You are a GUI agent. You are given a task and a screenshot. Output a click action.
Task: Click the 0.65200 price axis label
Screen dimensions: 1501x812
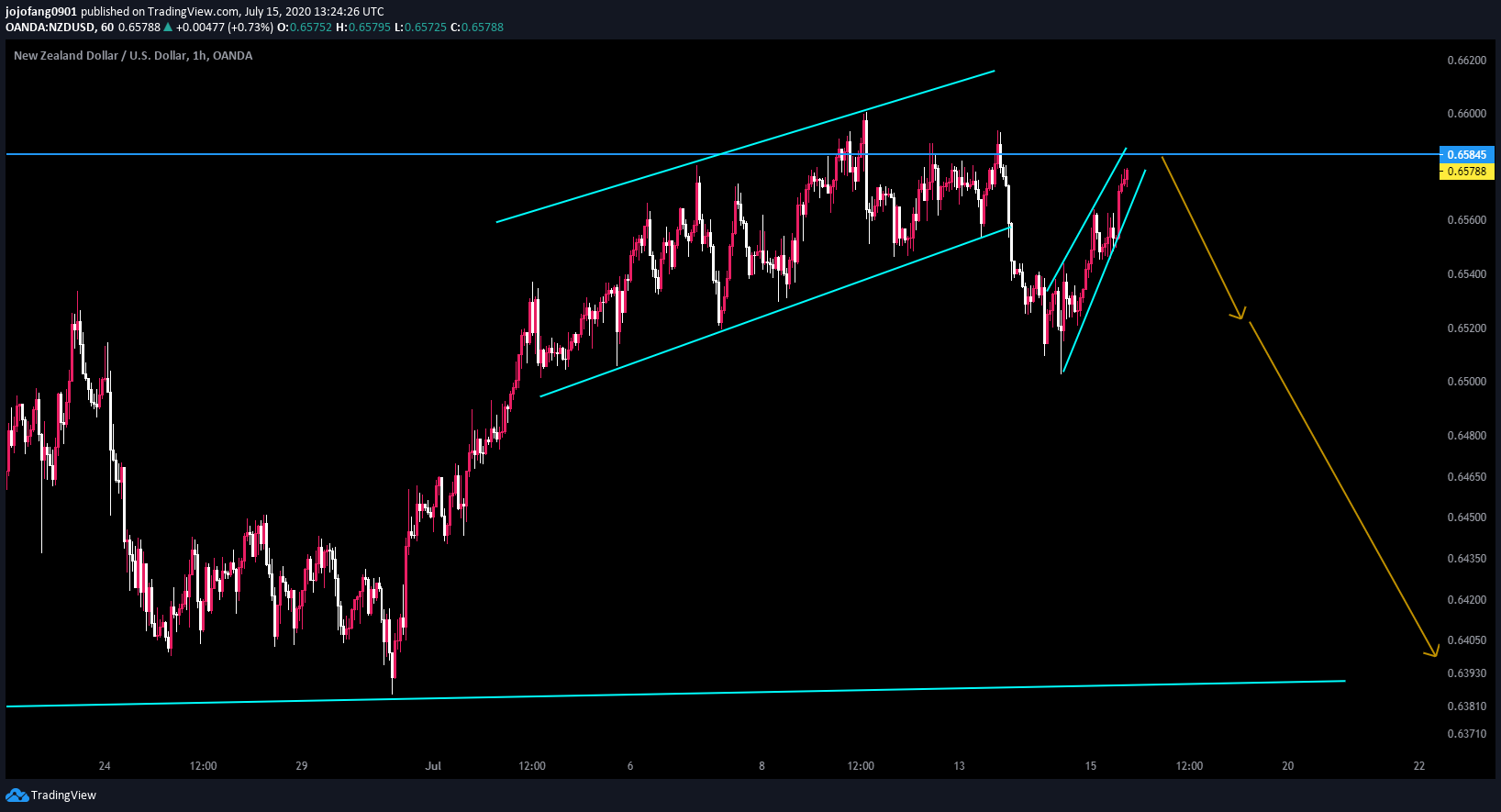click(x=1466, y=328)
